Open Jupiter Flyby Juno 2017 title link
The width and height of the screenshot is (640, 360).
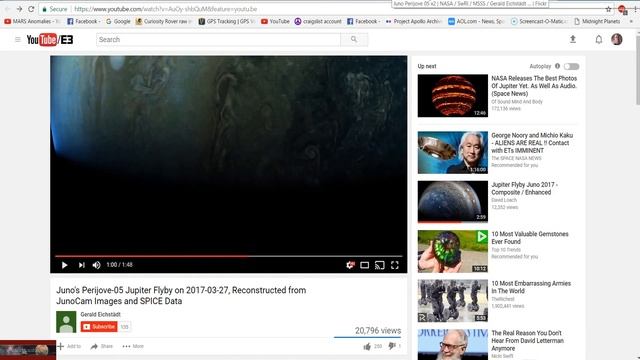524,188
